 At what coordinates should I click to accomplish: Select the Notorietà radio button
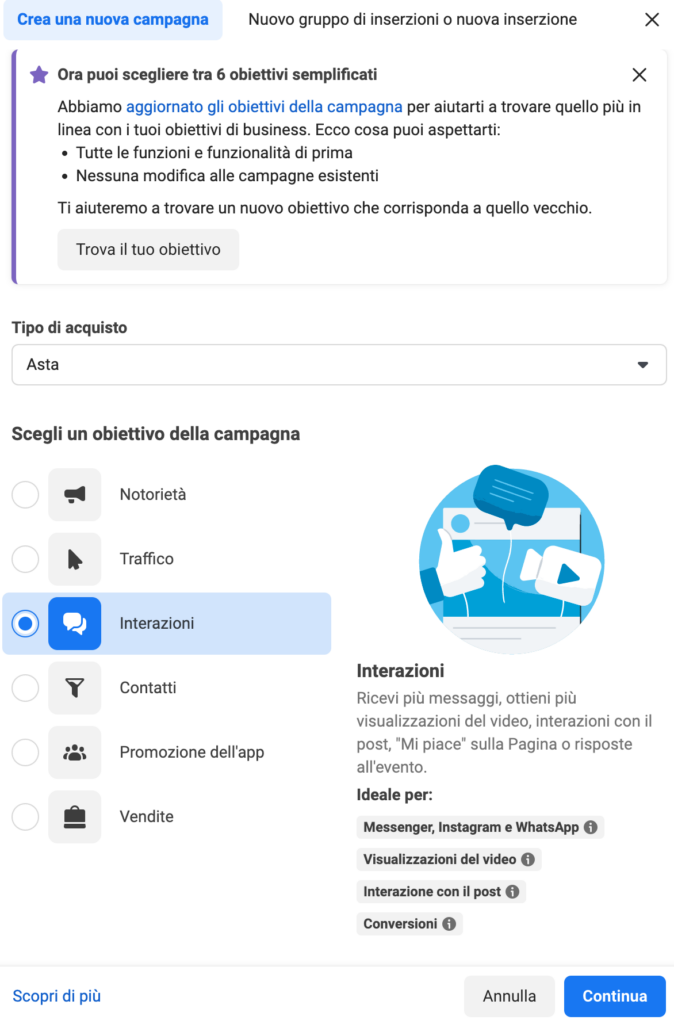(25, 494)
